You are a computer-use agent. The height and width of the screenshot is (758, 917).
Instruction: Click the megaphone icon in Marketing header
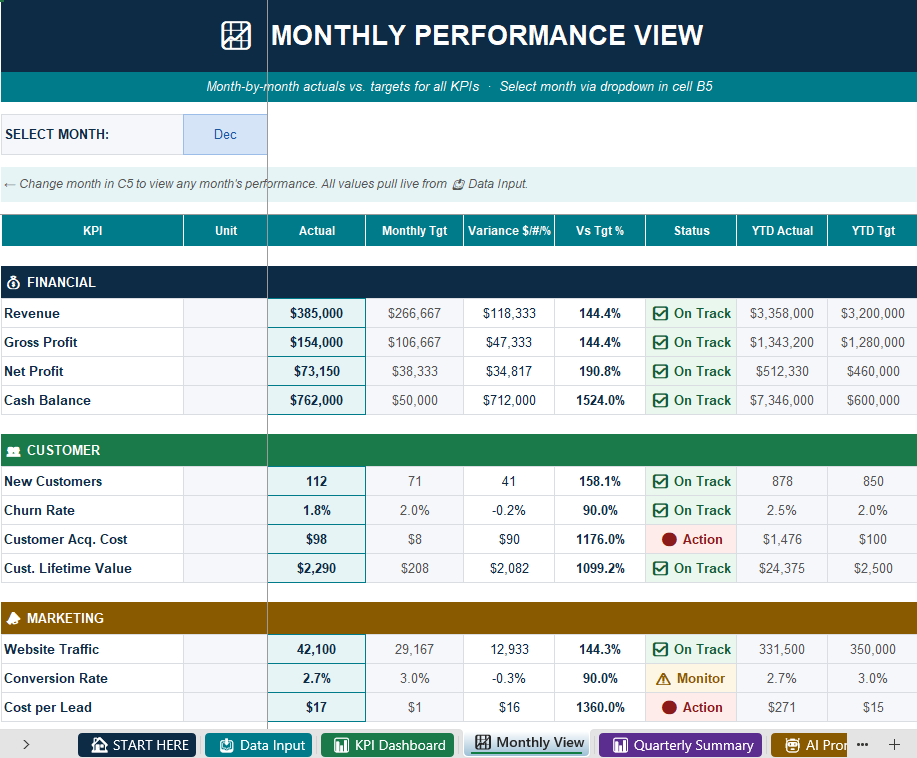pos(13,619)
